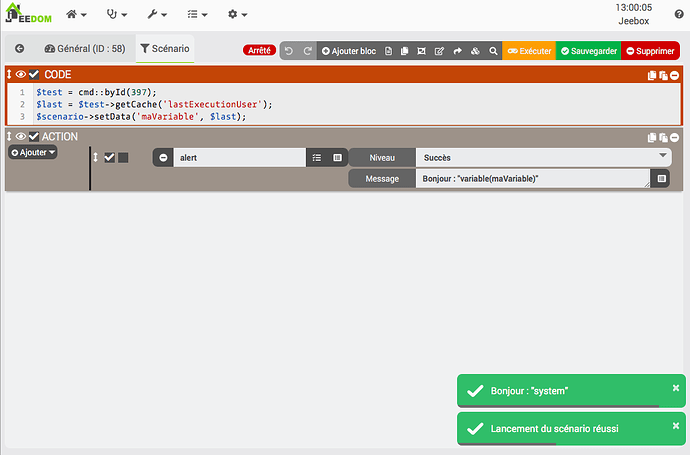
Task: Open the scenario links graph icon
Action: click(421, 51)
